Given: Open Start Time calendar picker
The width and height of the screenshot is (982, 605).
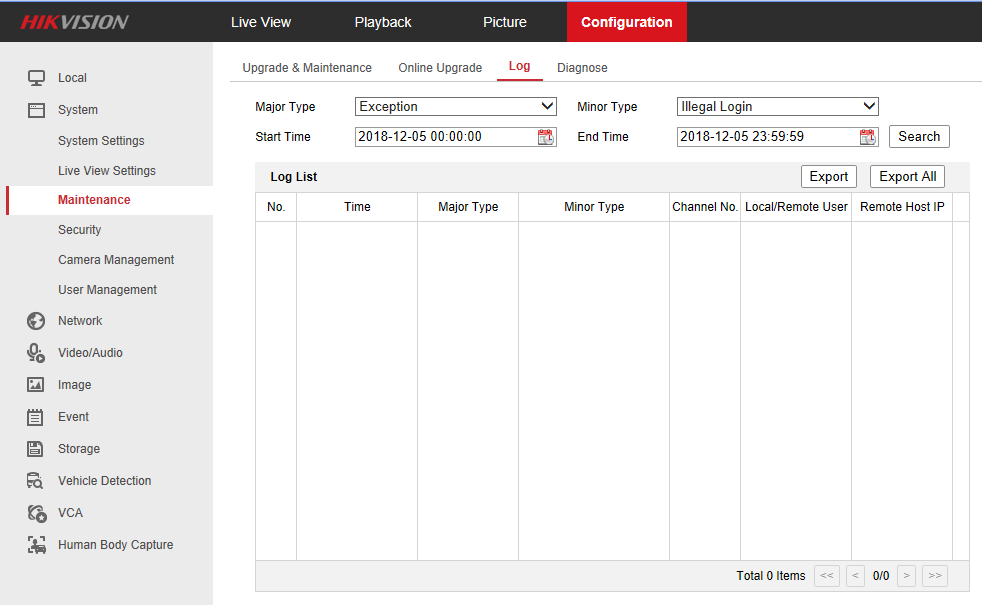Looking at the screenshot, I should [546, 137].
